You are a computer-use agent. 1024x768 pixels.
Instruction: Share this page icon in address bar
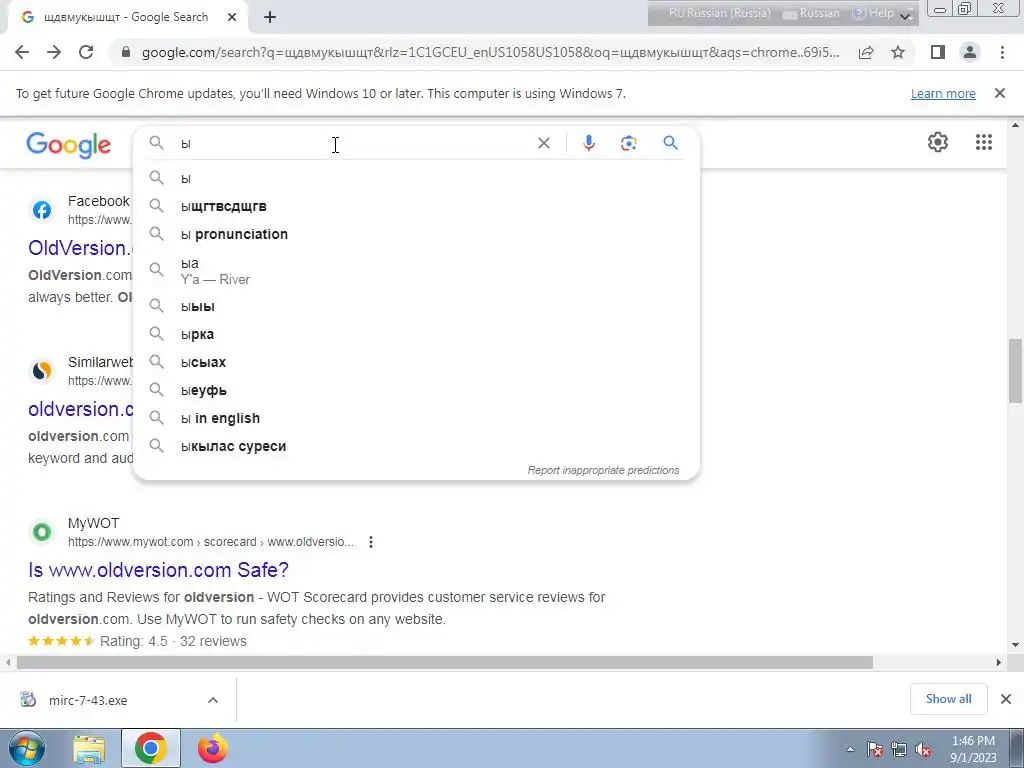(866, 52)
